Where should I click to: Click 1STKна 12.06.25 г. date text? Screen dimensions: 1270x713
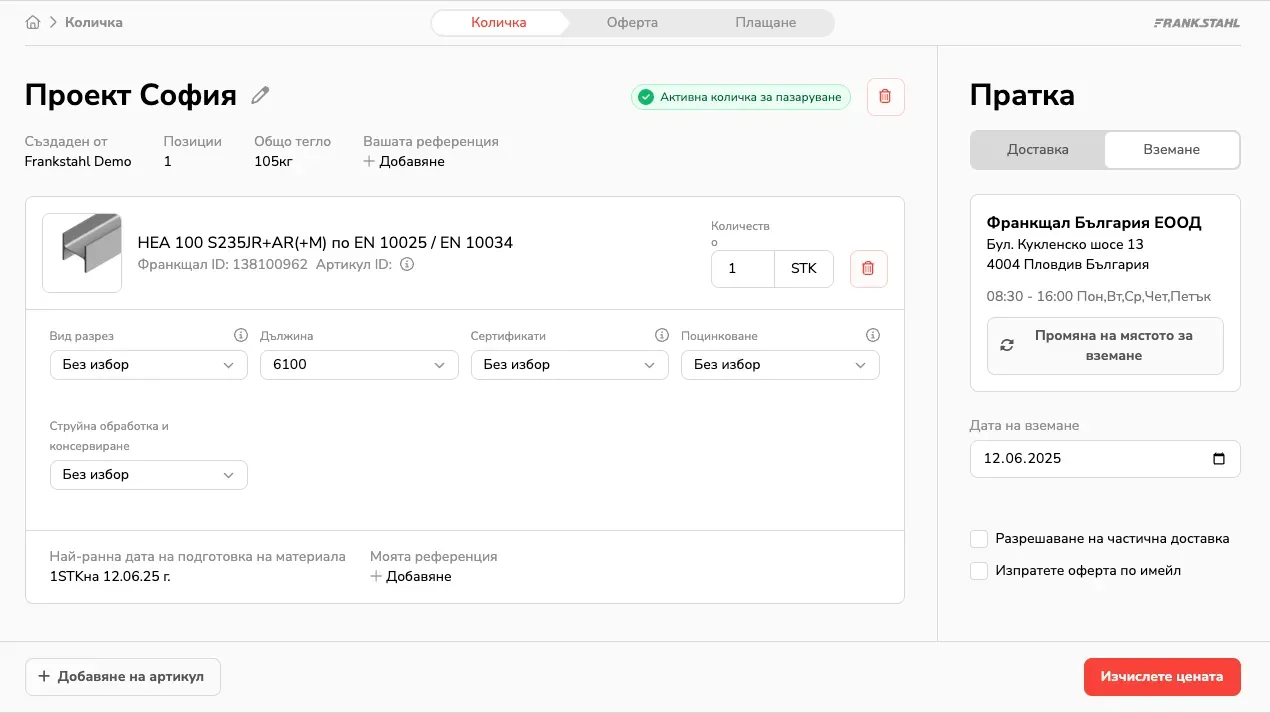coord(110,576)
